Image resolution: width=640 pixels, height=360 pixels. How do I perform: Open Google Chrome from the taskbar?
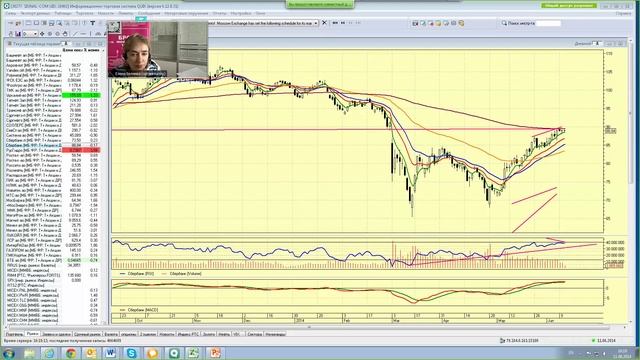coord(71,353)
